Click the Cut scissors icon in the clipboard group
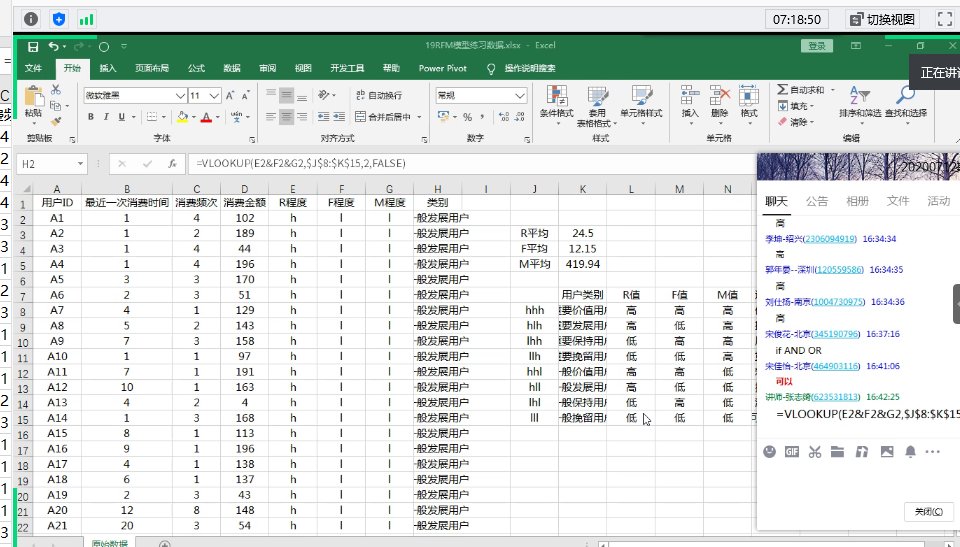The height and width of the screenshot is (547, 960). tap(56, 89)
